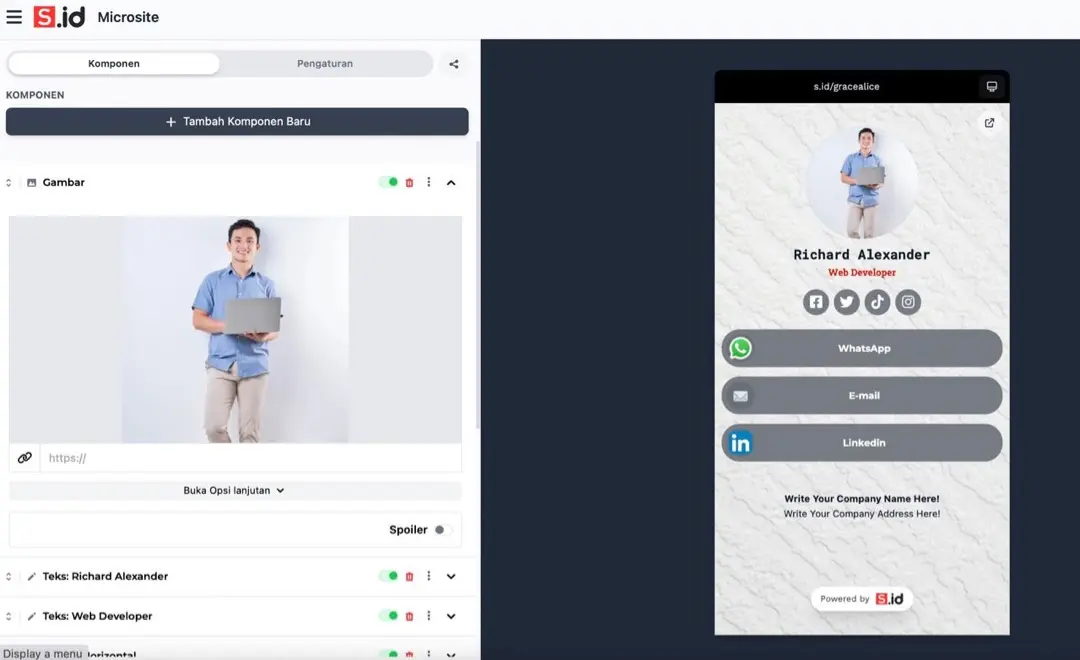
Task: Toggle visibility of Teks: Web Developer
Action: pos(389,616)
